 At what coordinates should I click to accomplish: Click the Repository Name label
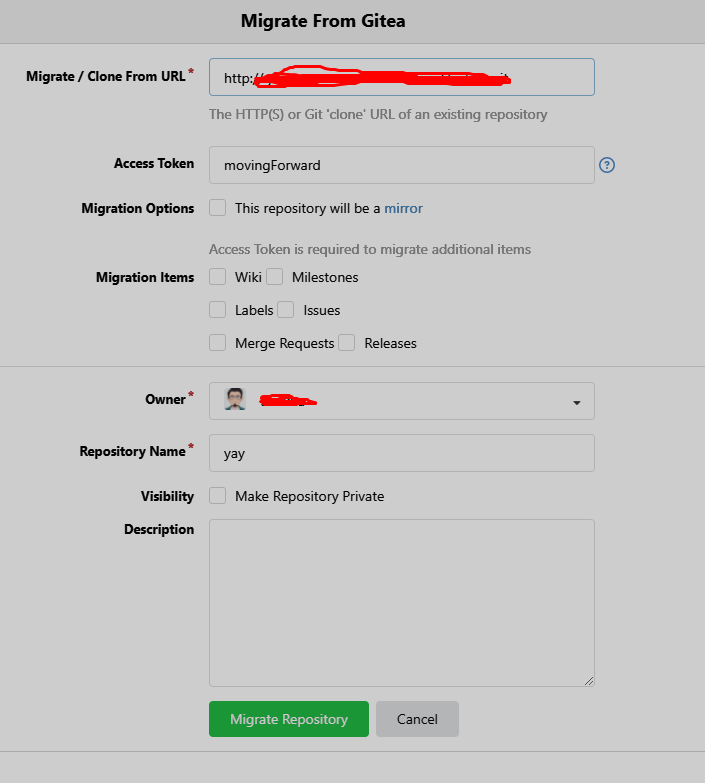132,451
